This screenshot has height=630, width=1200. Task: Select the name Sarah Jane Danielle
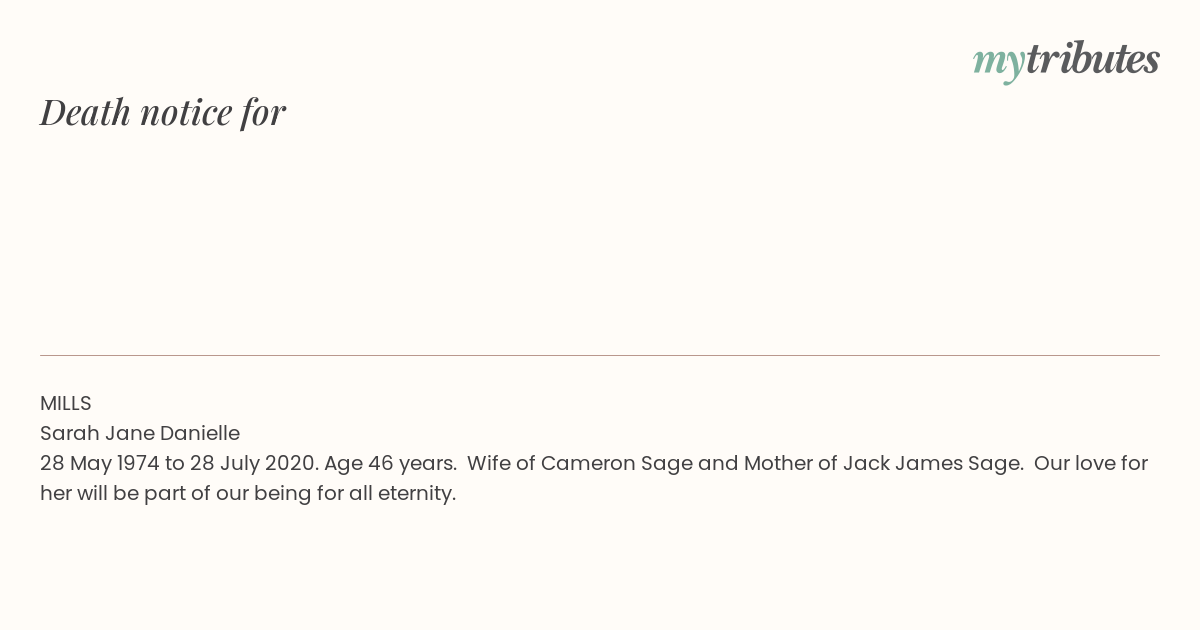click(140, 433)
